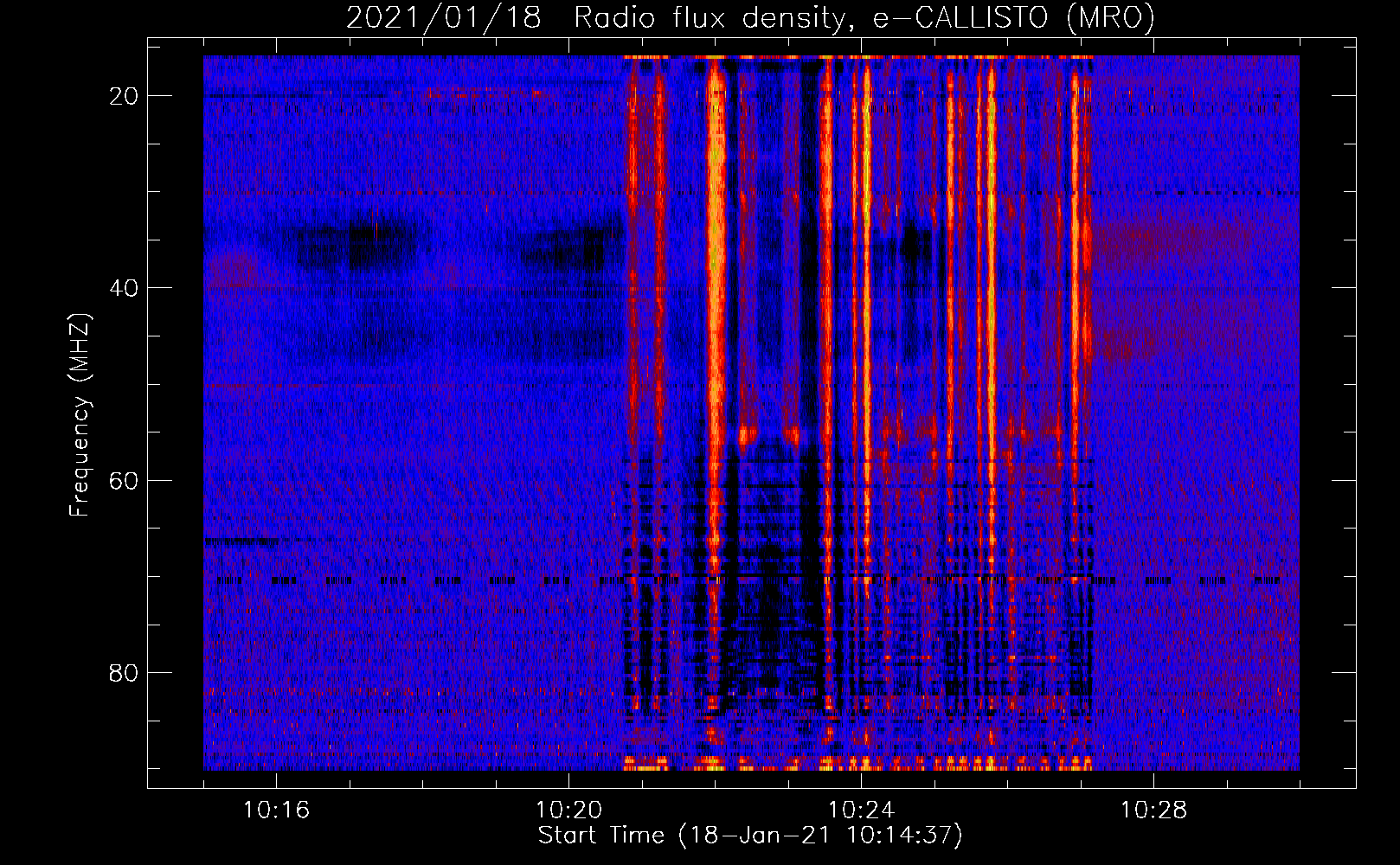Click the 10:16 time tick label
The height and width of the screenshot is (865, 1400).
(x=276, y=811)
